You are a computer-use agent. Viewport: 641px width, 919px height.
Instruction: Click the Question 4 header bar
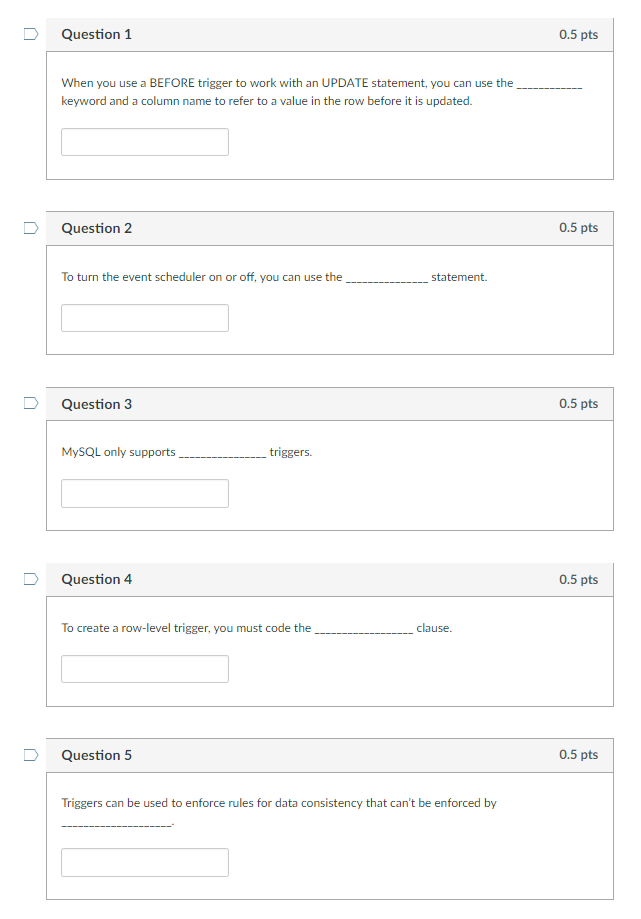(x=330, y=578)
